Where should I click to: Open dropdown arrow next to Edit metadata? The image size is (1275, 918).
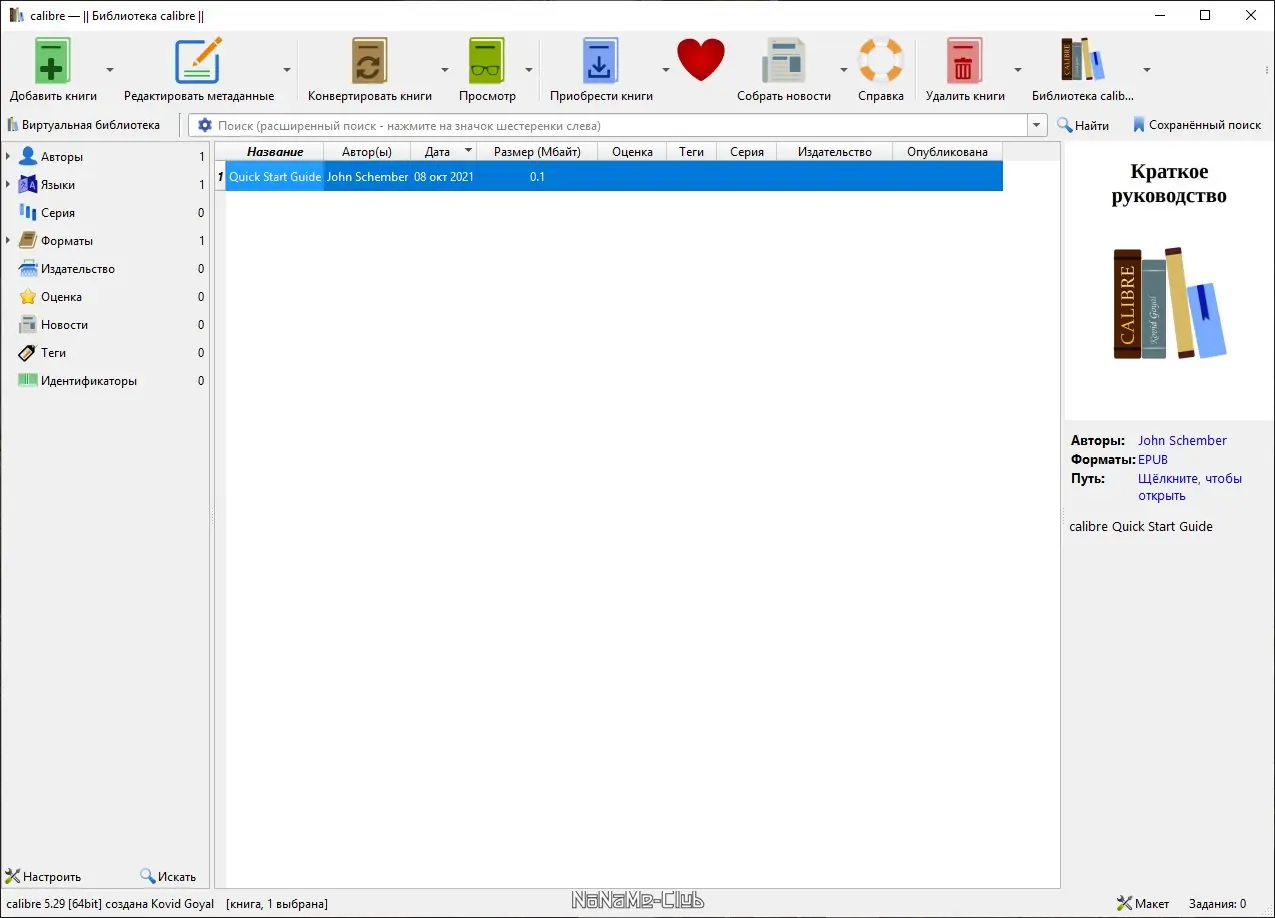(x=287, y=70)
